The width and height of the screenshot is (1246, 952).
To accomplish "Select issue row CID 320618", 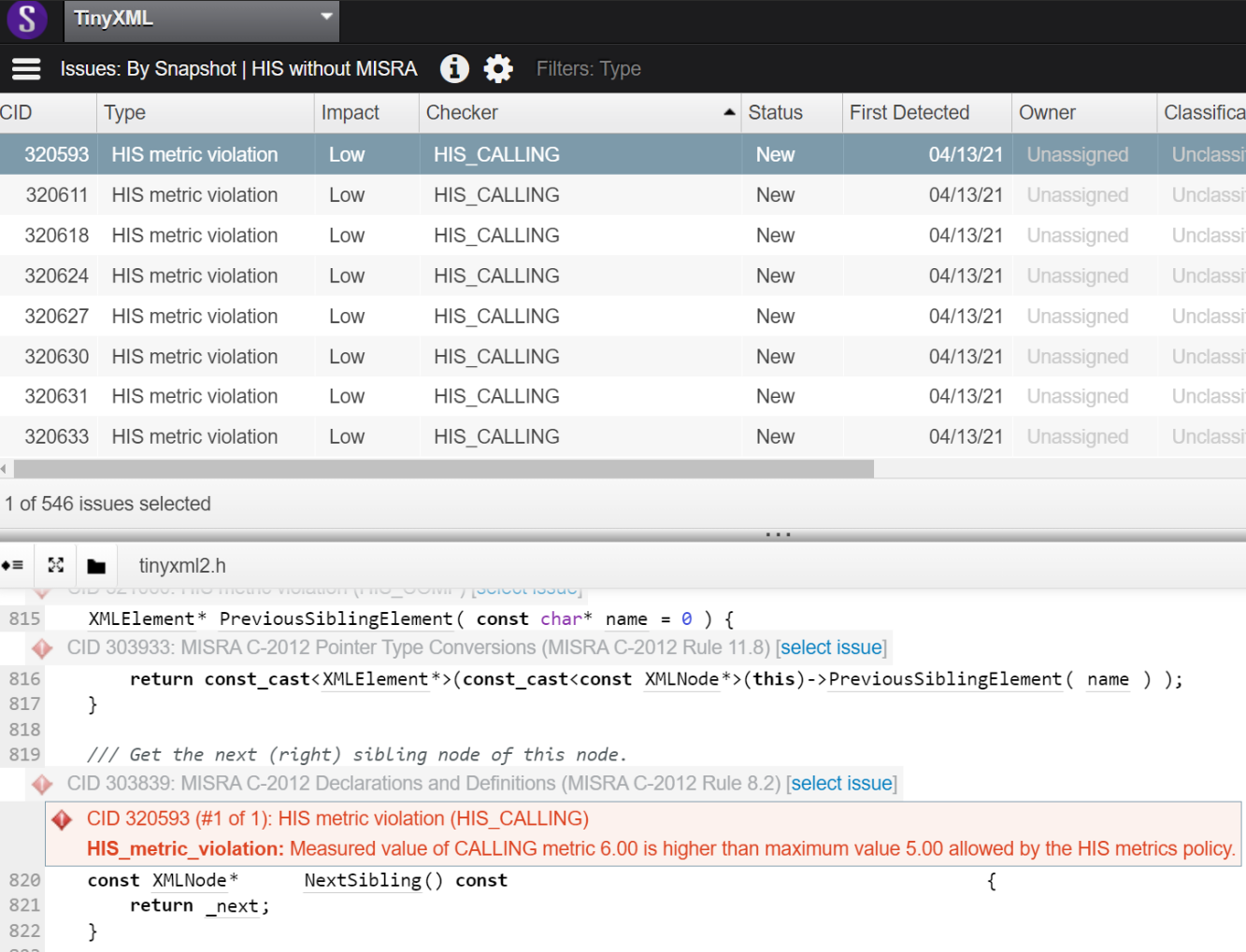I will coord(623,235).
